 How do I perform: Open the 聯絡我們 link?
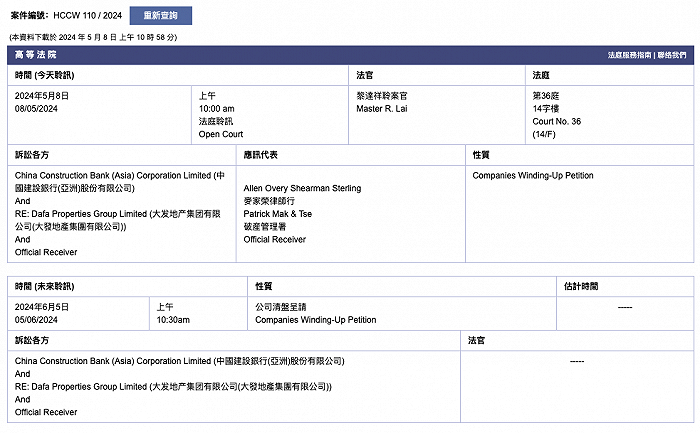pyautogui.click(x=674, y=56)
